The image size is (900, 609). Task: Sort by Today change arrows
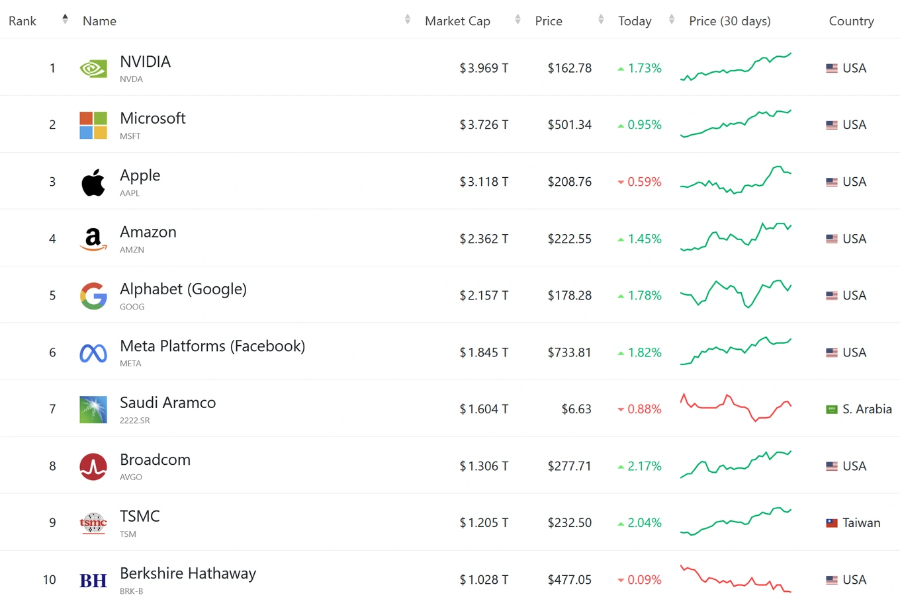pos(671,19)
